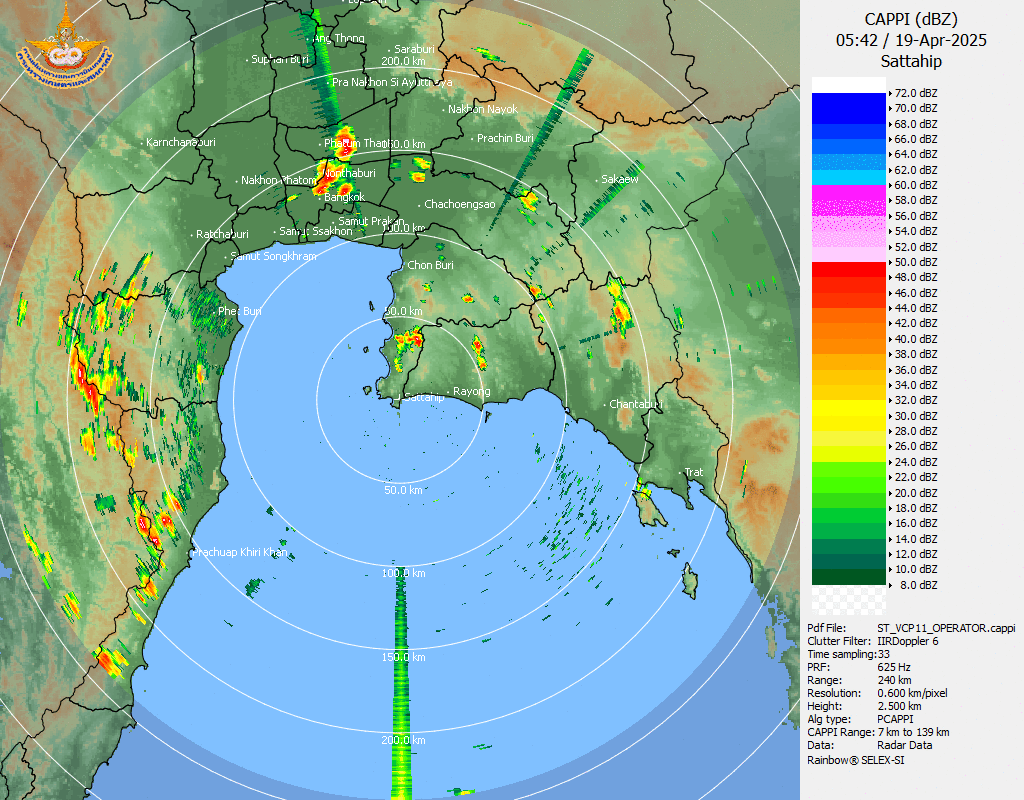Click the Prachuap Khiri Khan label

pyautogui.click(x=240, y=552)
